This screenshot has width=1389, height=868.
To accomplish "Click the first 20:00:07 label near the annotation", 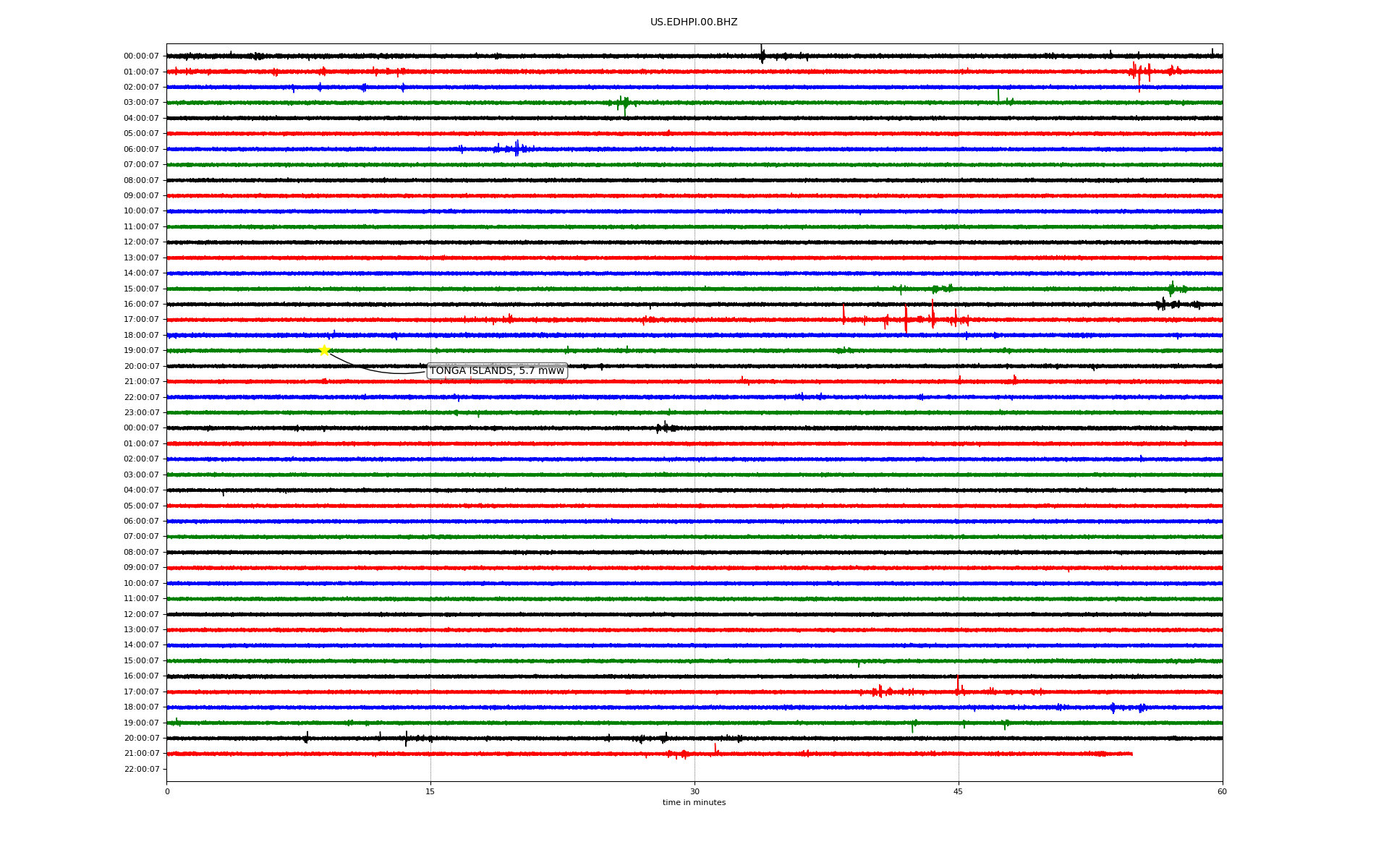I will point(141,367).
